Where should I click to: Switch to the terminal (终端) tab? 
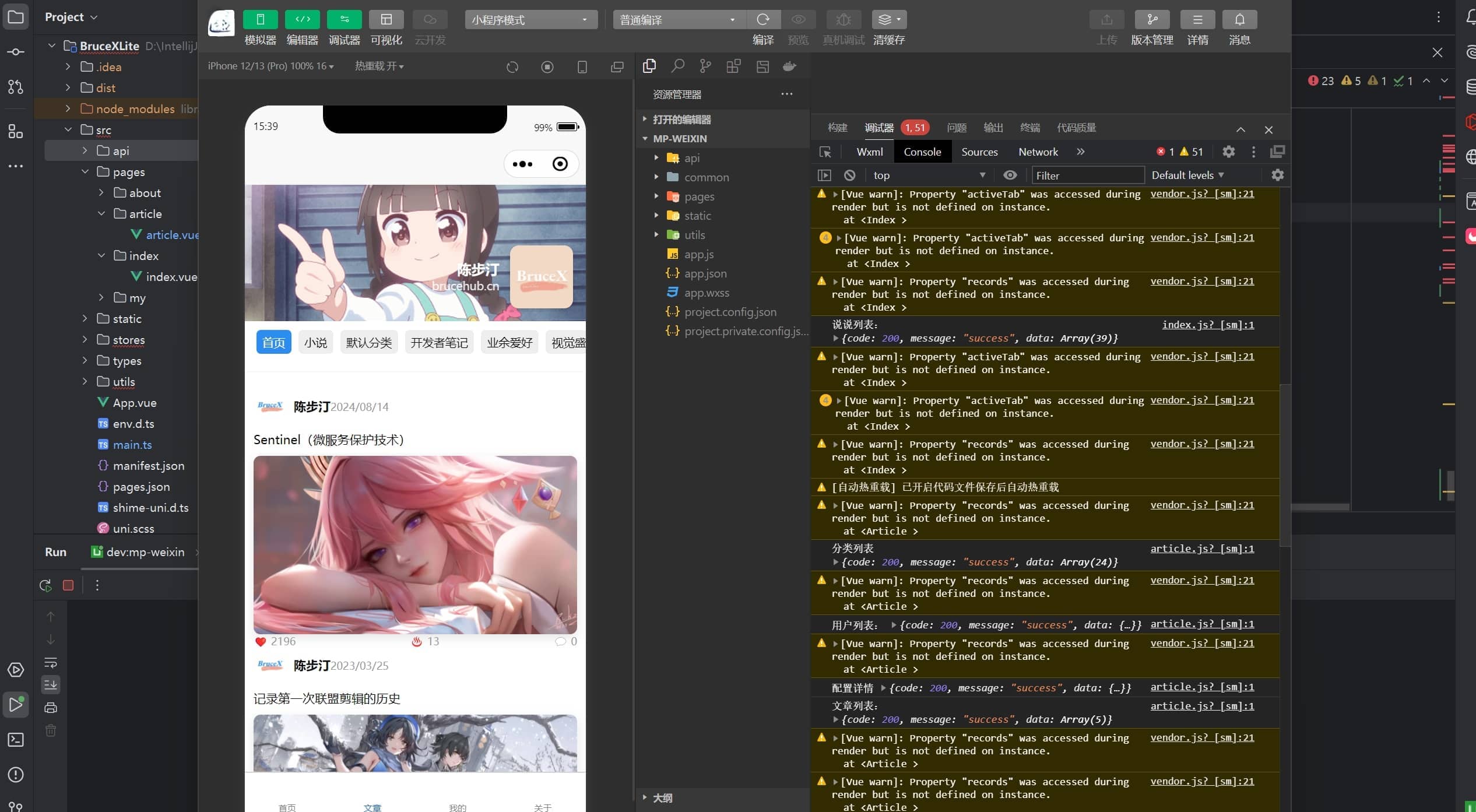[1030, 128]
